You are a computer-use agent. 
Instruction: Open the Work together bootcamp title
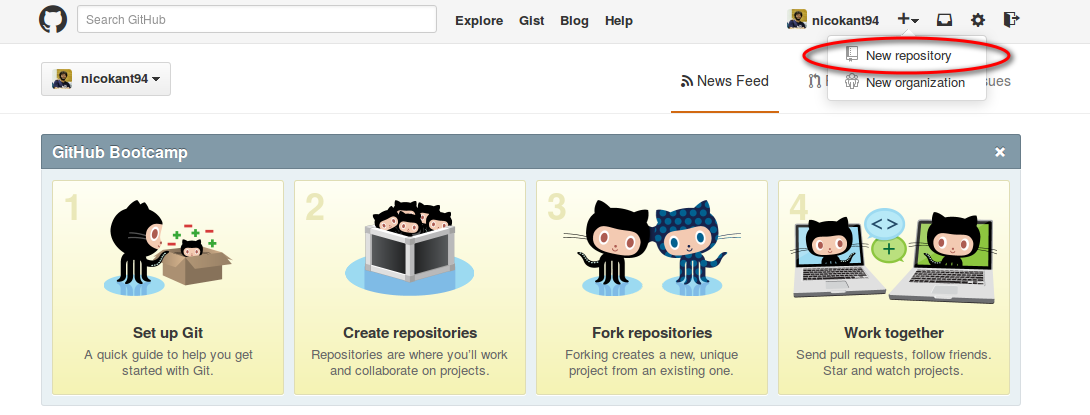[894, 332]
